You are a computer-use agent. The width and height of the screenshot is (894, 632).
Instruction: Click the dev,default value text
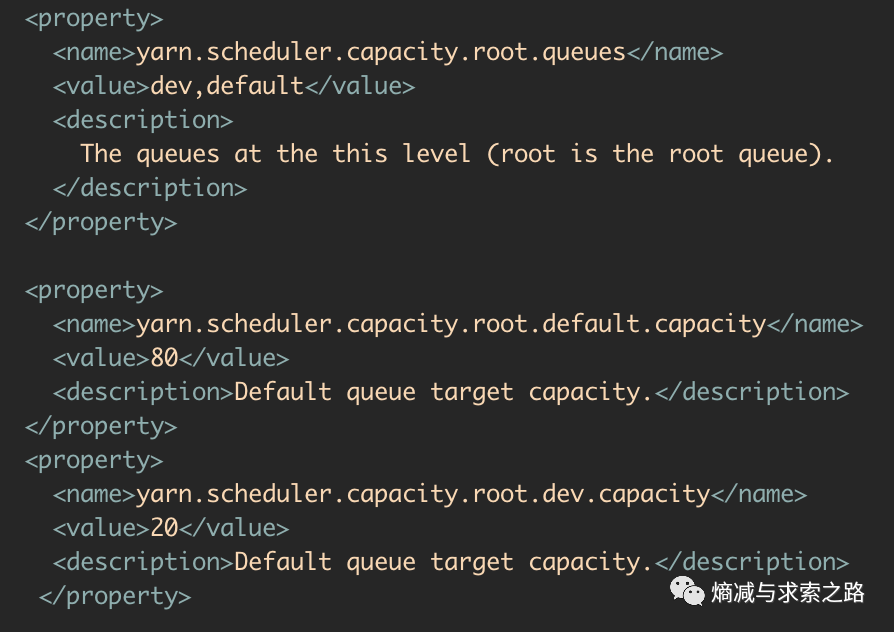227,87
